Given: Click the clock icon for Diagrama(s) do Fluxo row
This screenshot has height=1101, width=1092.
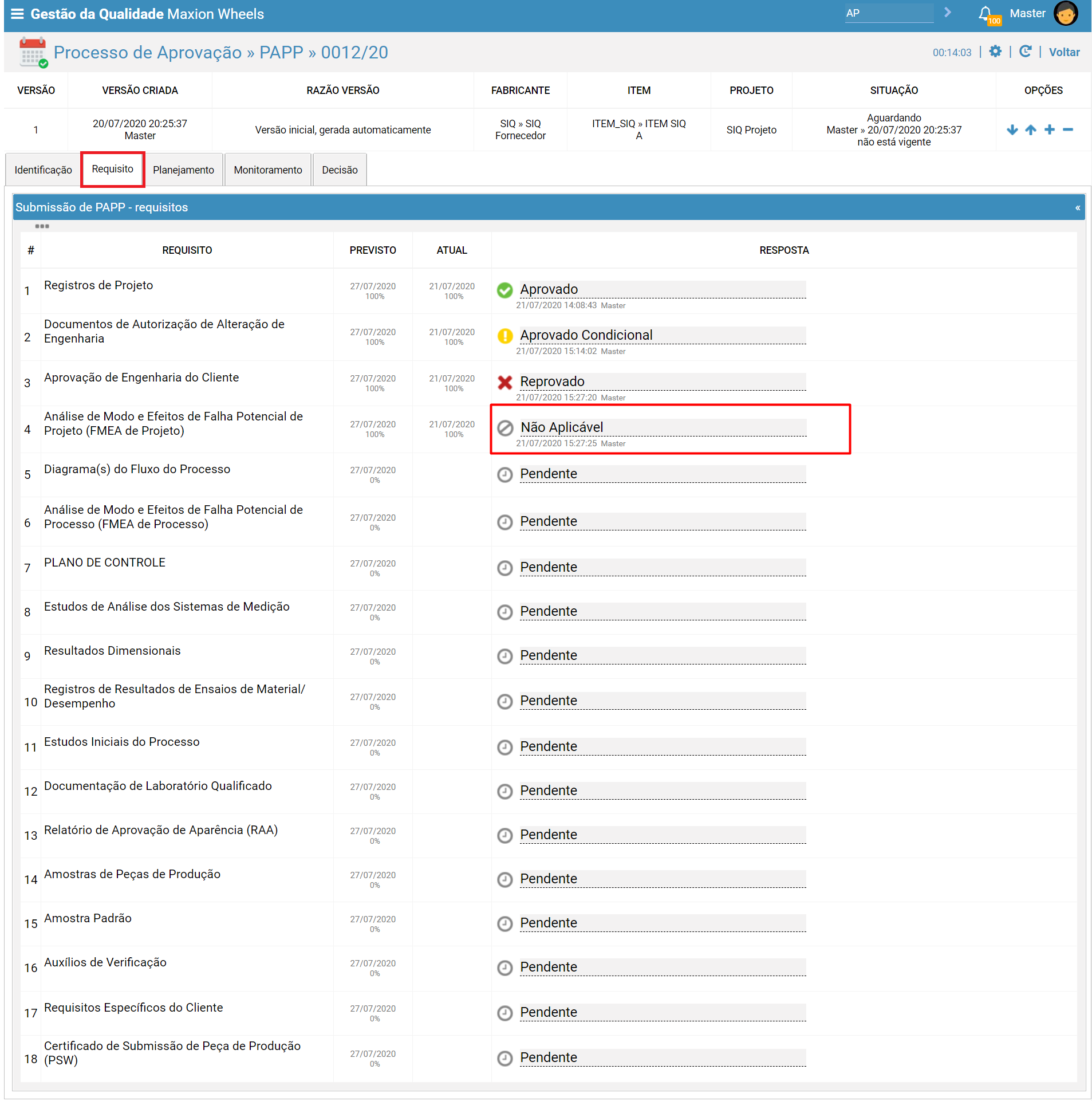Looking at the screenshot, I should (504, 475).
